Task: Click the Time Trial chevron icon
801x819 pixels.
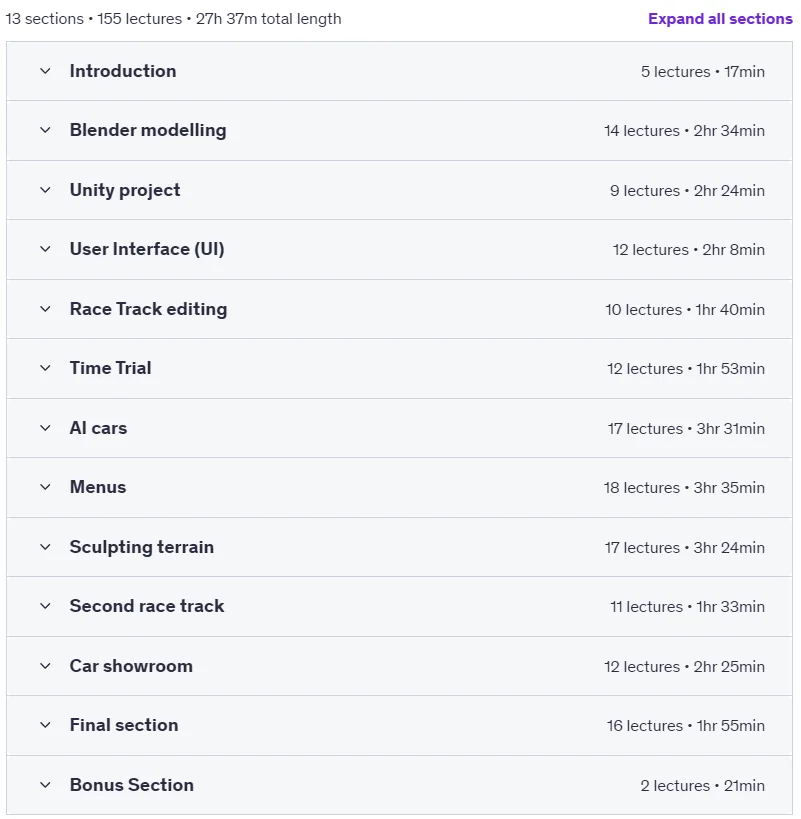Action: pyautogui.click(x=45, y=368)
